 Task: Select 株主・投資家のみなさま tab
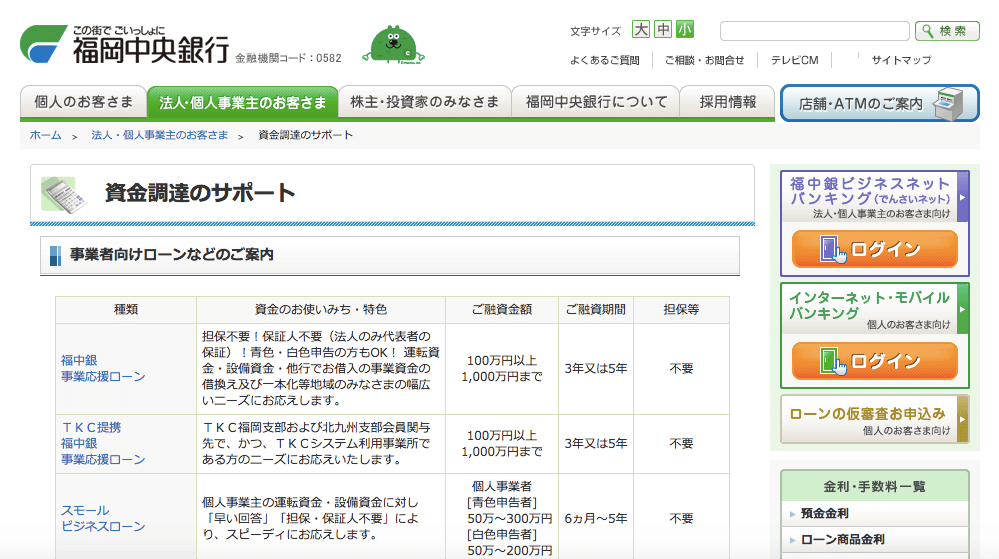[x=424, y=102]
